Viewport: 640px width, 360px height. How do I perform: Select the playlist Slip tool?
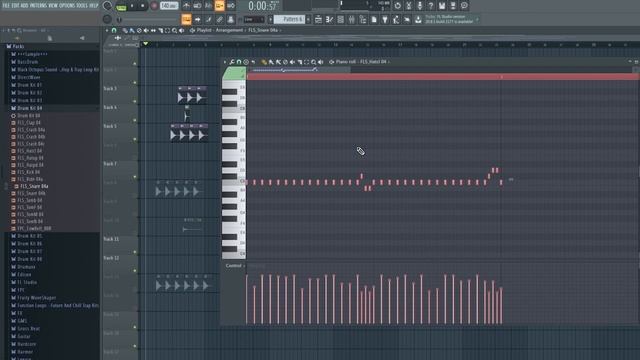153,30
